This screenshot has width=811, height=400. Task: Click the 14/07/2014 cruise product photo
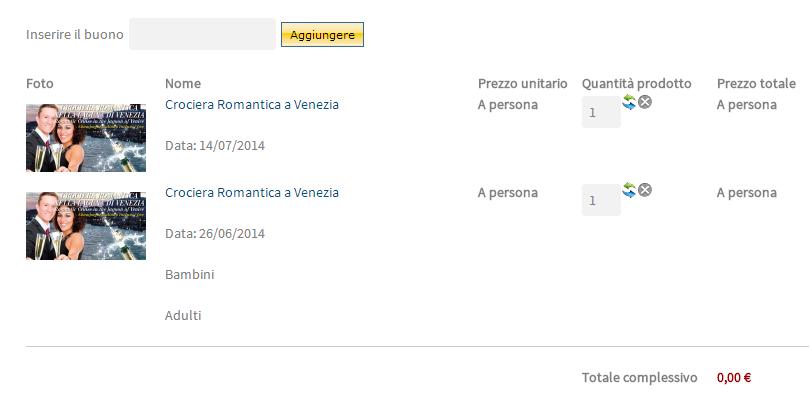click(86, 136)
